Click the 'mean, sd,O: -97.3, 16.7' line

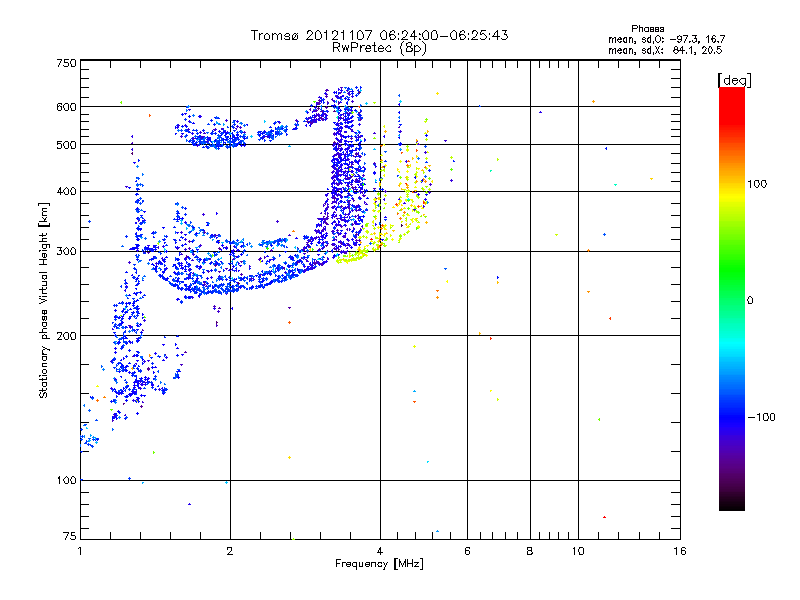point(666,39)
